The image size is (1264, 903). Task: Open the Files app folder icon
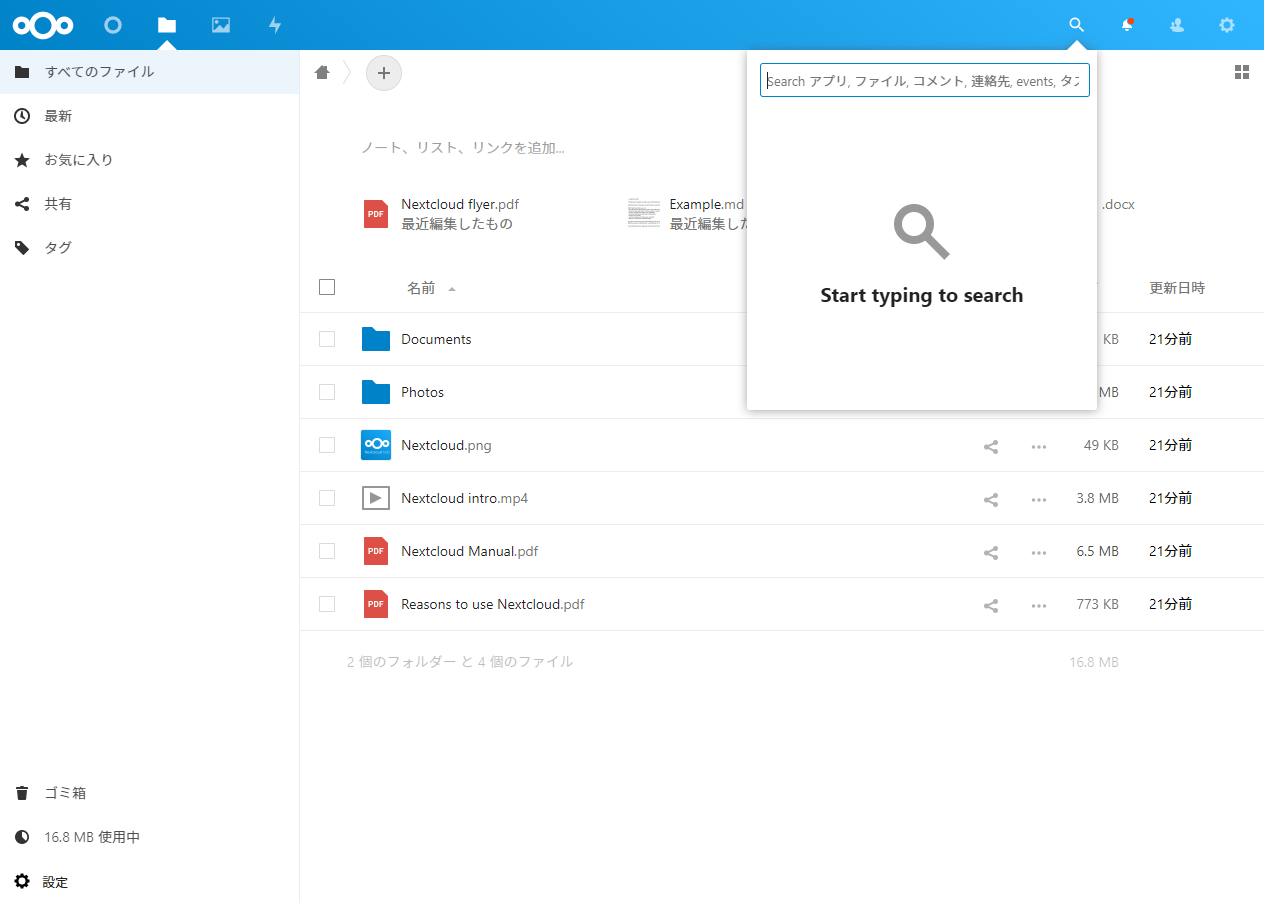(x=167, y=25)
